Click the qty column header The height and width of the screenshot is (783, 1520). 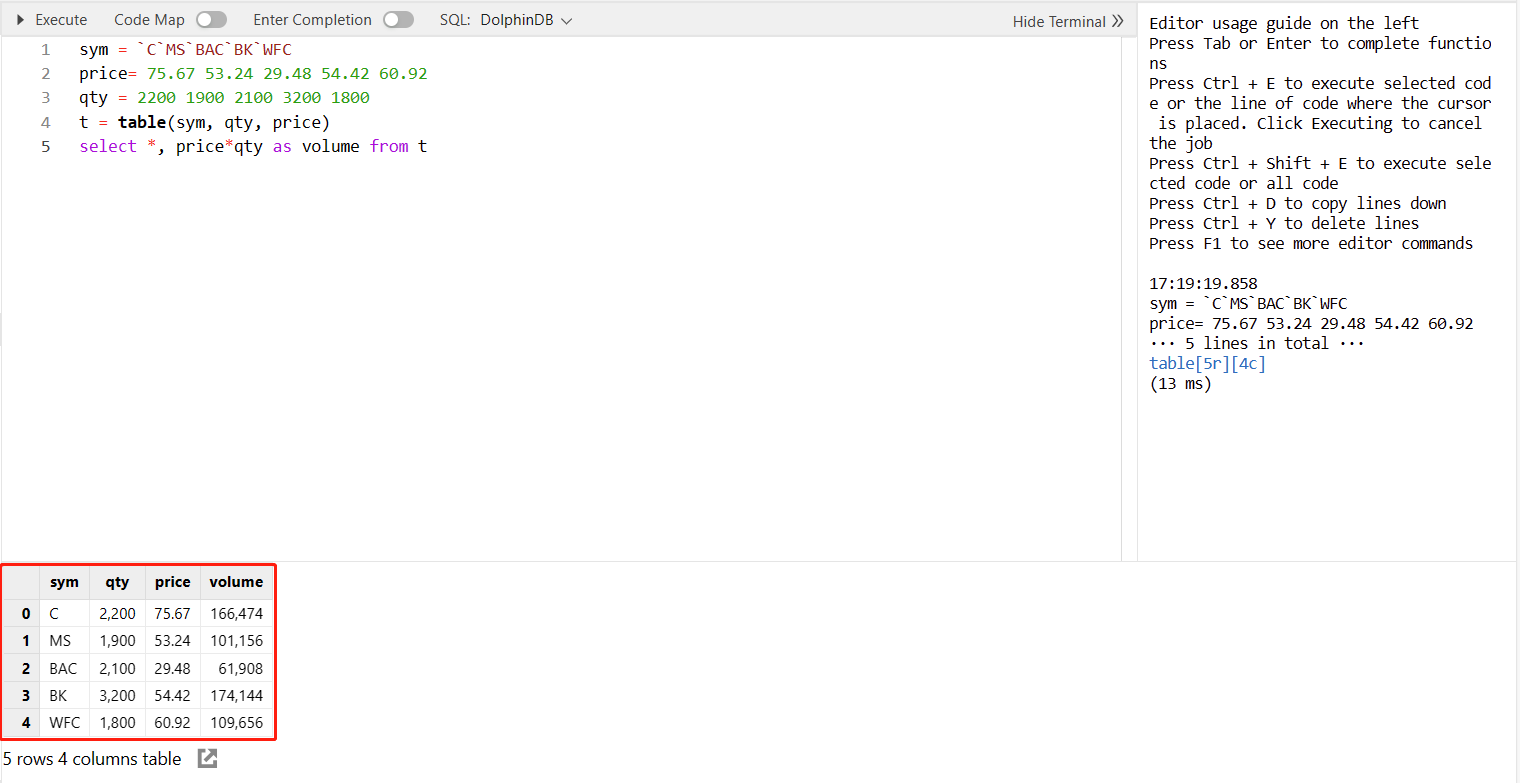point(117,582)
